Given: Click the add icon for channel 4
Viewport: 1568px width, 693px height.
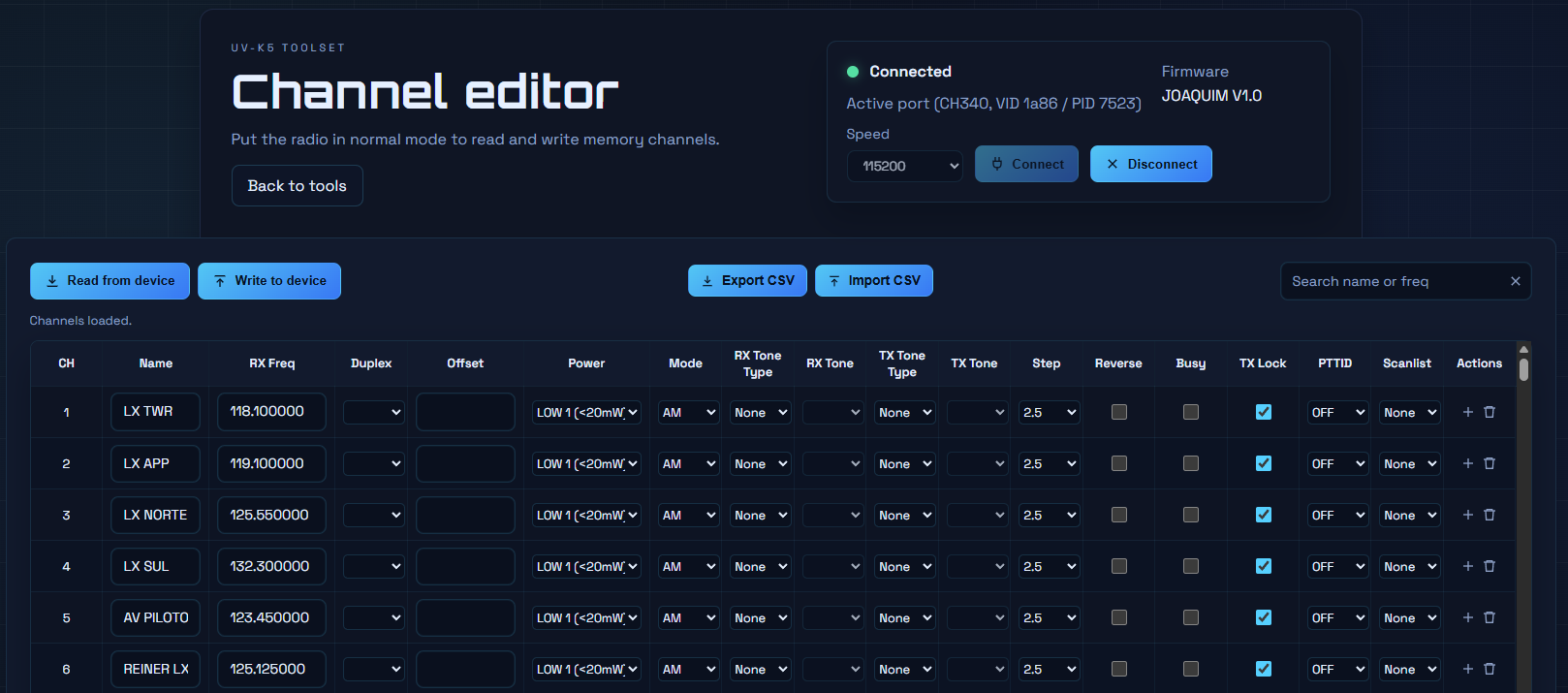Looking at the screenshot, I should tap(1467, 566).
